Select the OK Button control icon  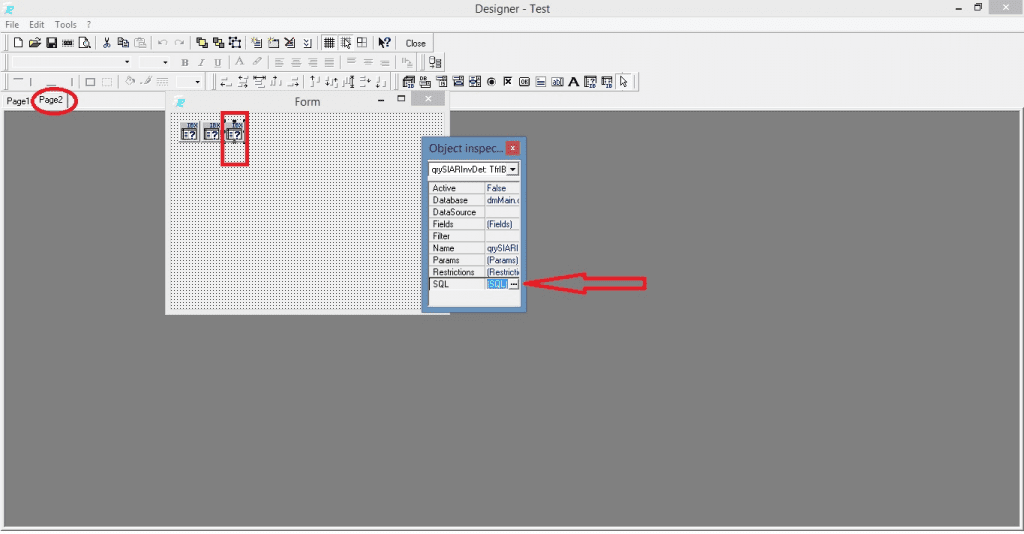tap(524, 82)
